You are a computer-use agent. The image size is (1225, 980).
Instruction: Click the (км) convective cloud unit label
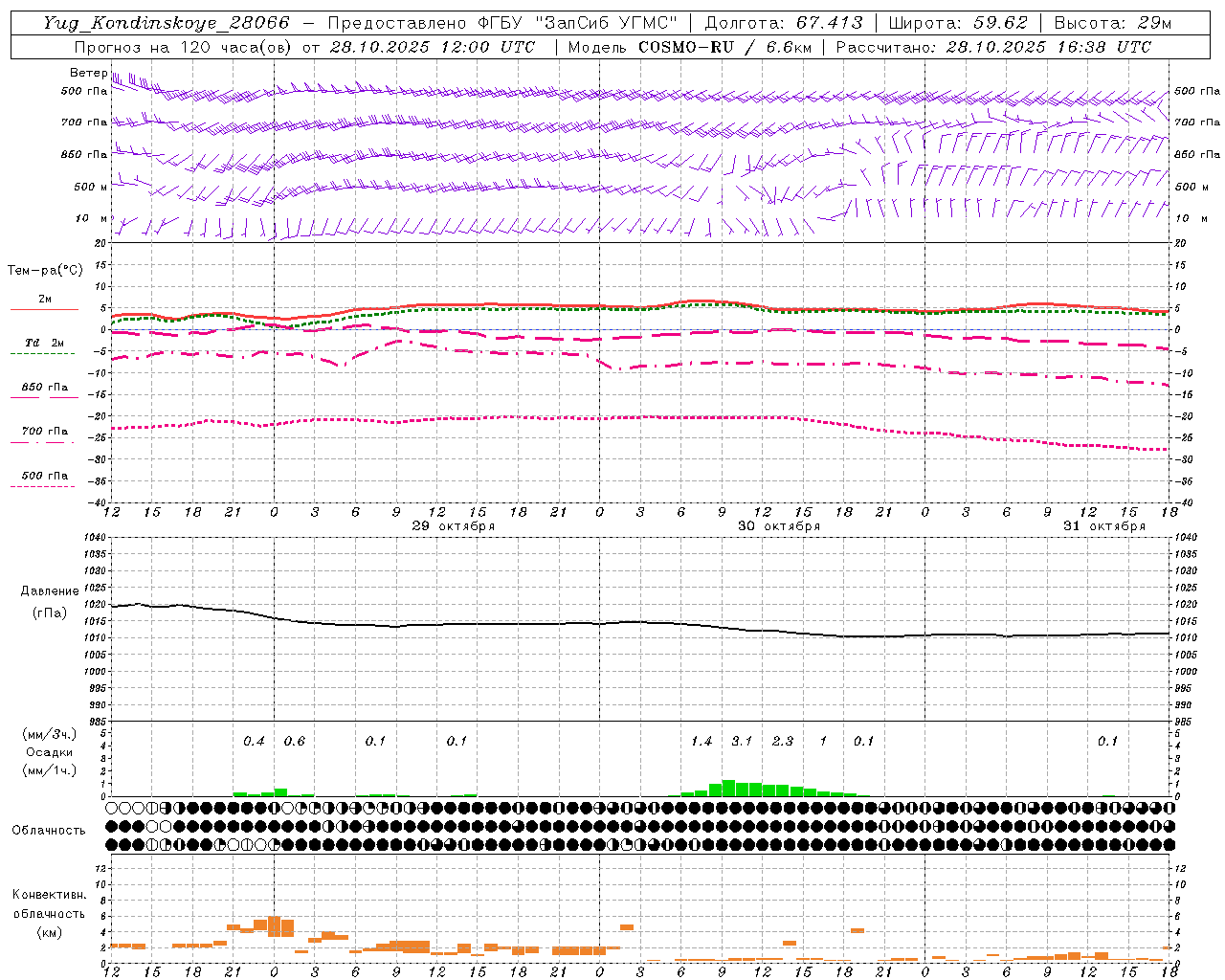pyautogui.click(x=49, y=932)
